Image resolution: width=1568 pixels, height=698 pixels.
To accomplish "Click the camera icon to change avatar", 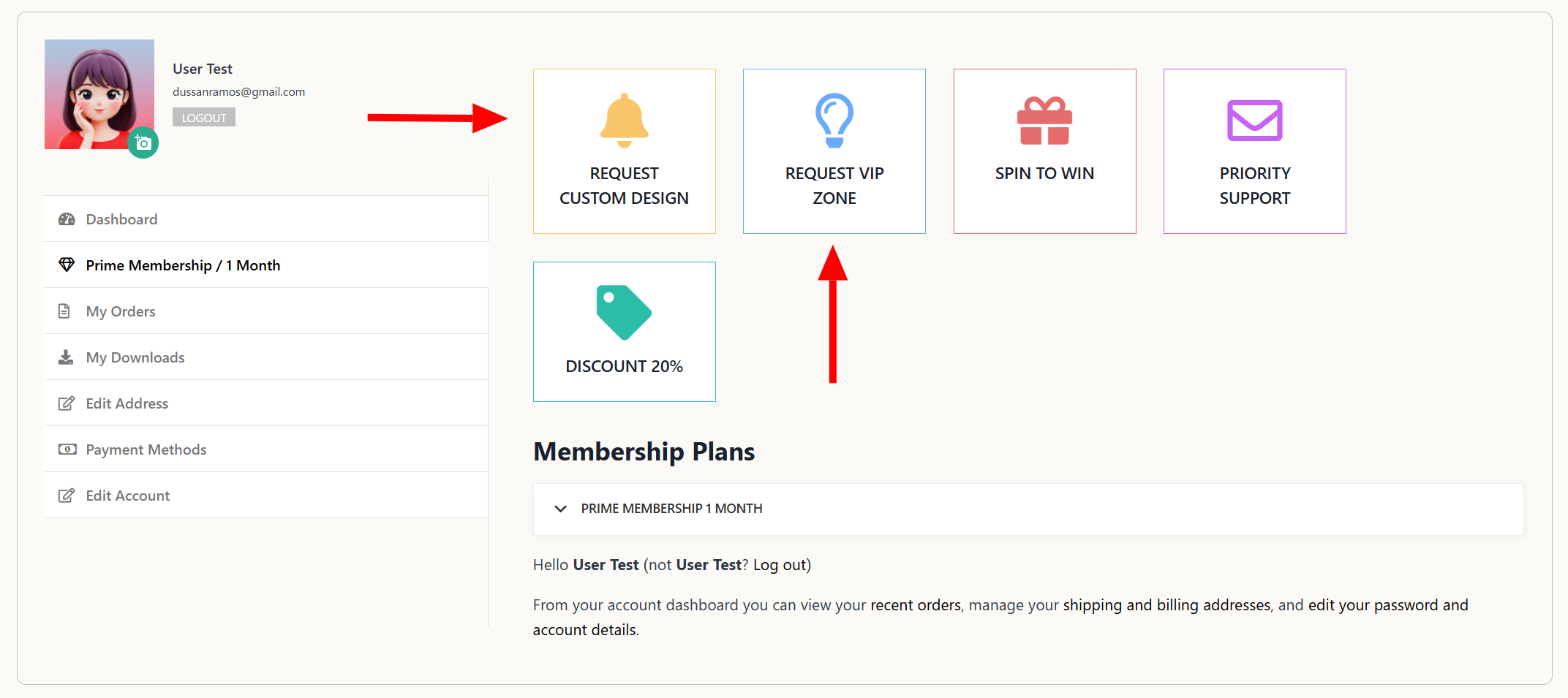I will click(x=143, y=143).
